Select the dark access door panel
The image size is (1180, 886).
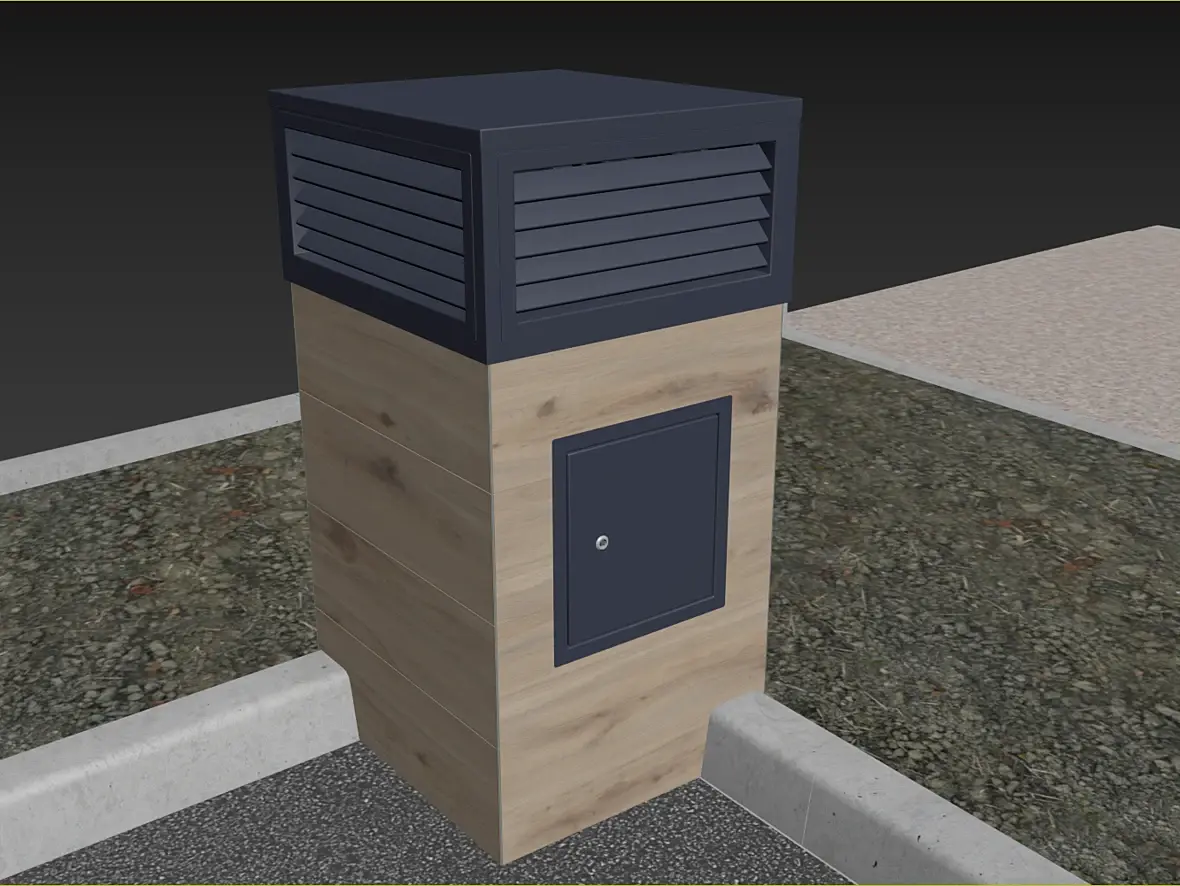[643, 531]
